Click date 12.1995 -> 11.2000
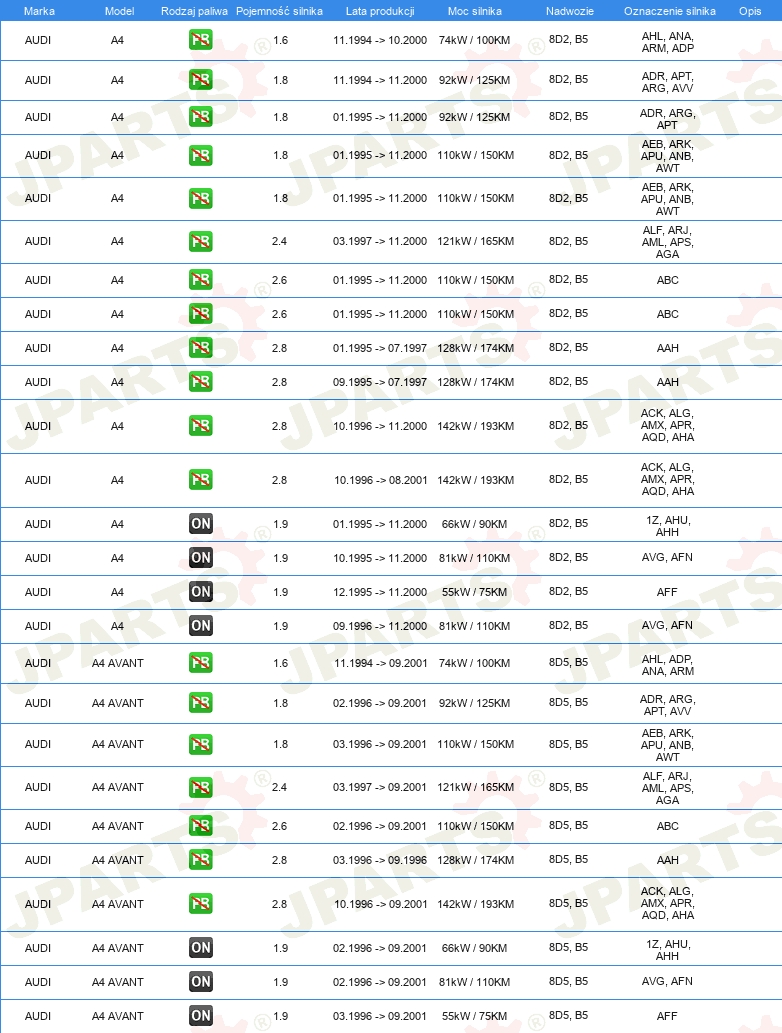 click(380, 592)
